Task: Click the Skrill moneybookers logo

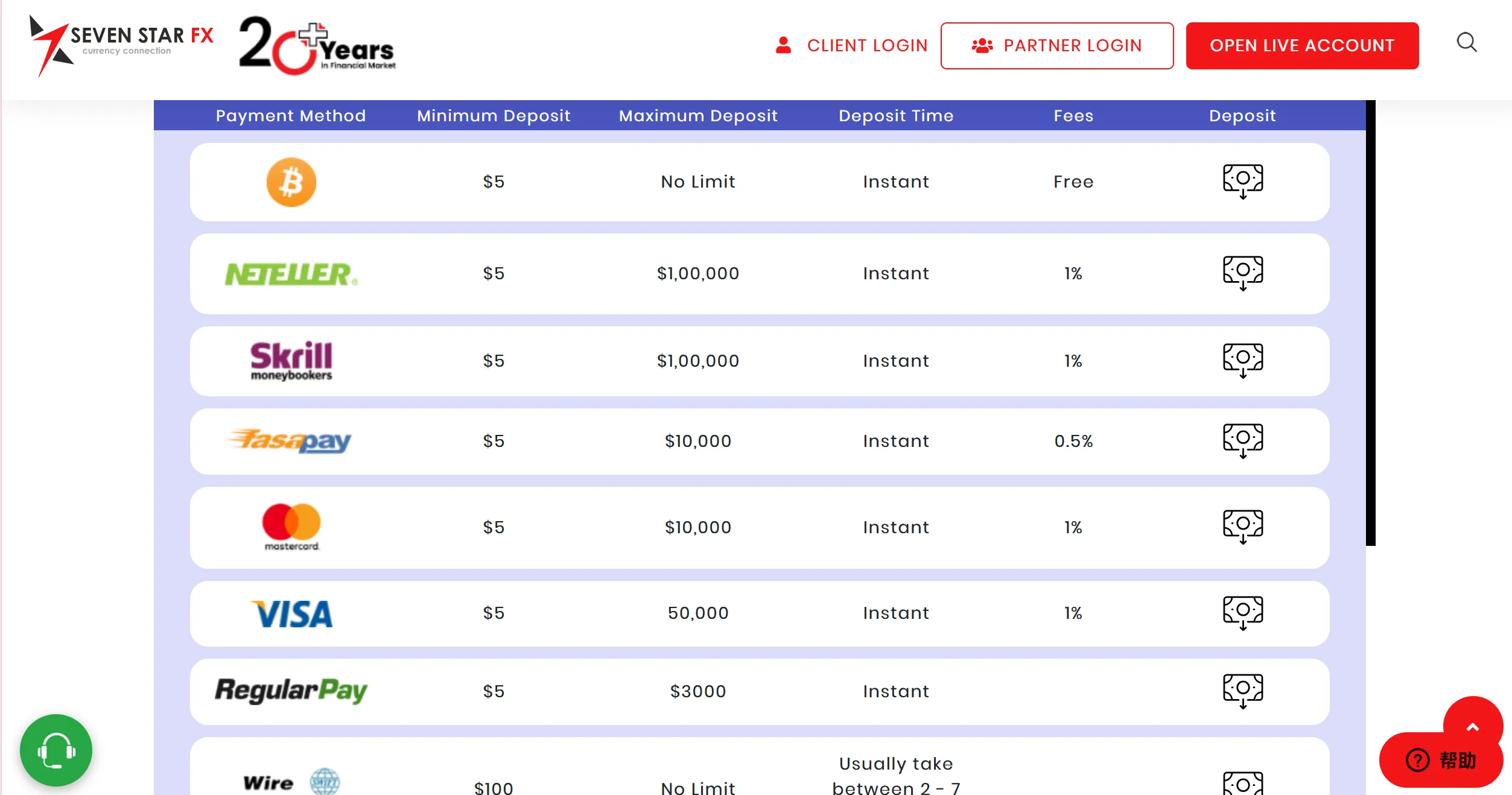Action: (x=291, y=361)
